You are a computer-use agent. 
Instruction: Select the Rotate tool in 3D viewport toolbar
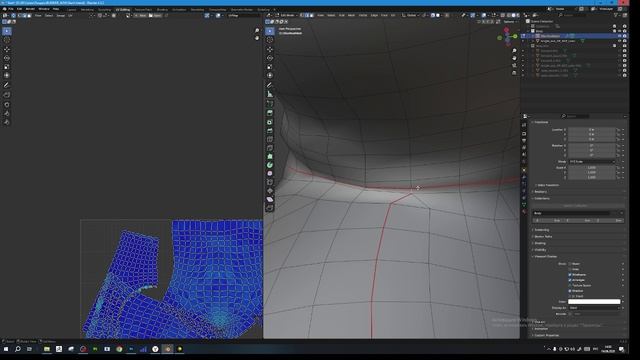pos(270,58)
